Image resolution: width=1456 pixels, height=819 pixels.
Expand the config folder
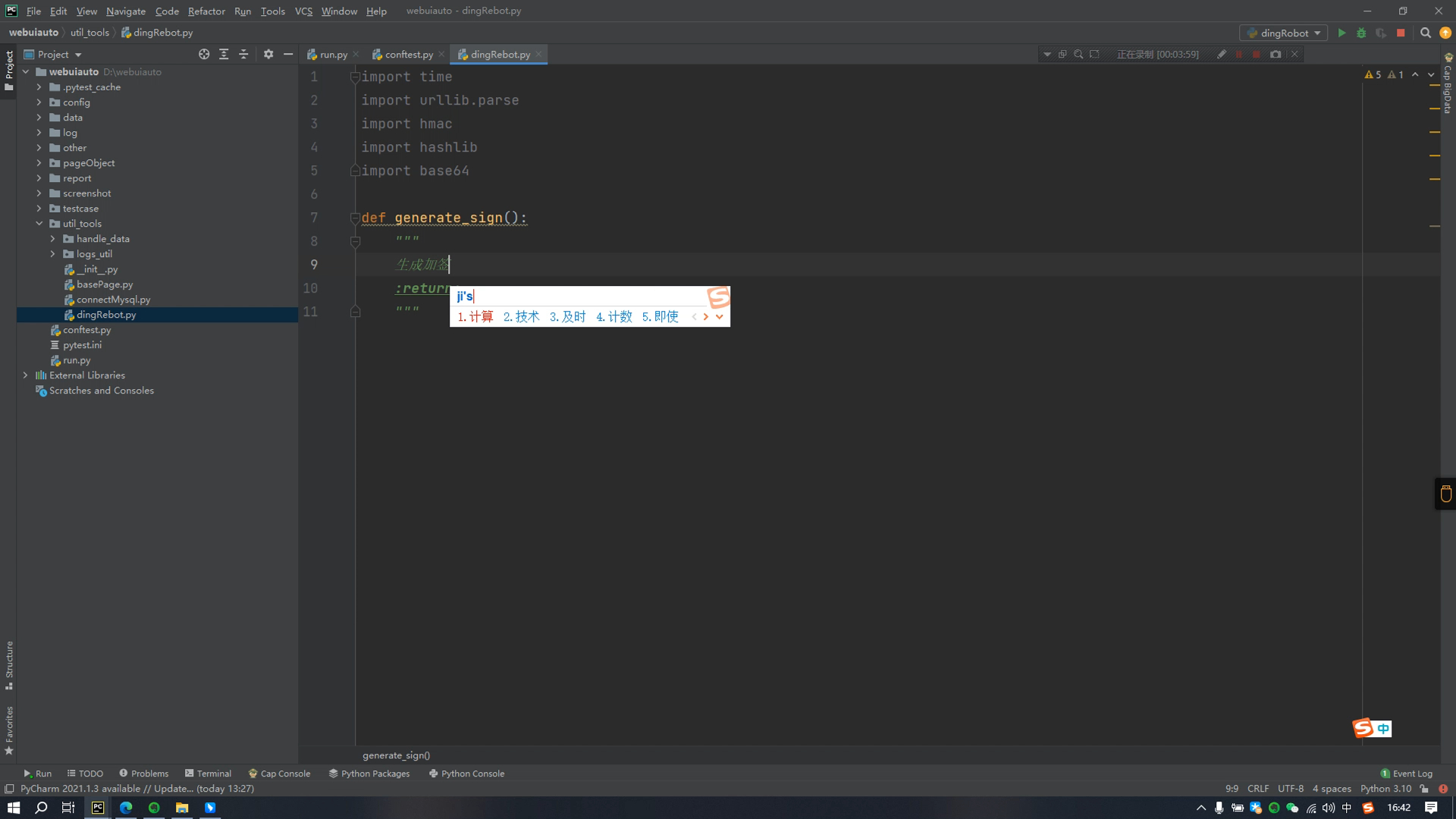tap(39, 102)
